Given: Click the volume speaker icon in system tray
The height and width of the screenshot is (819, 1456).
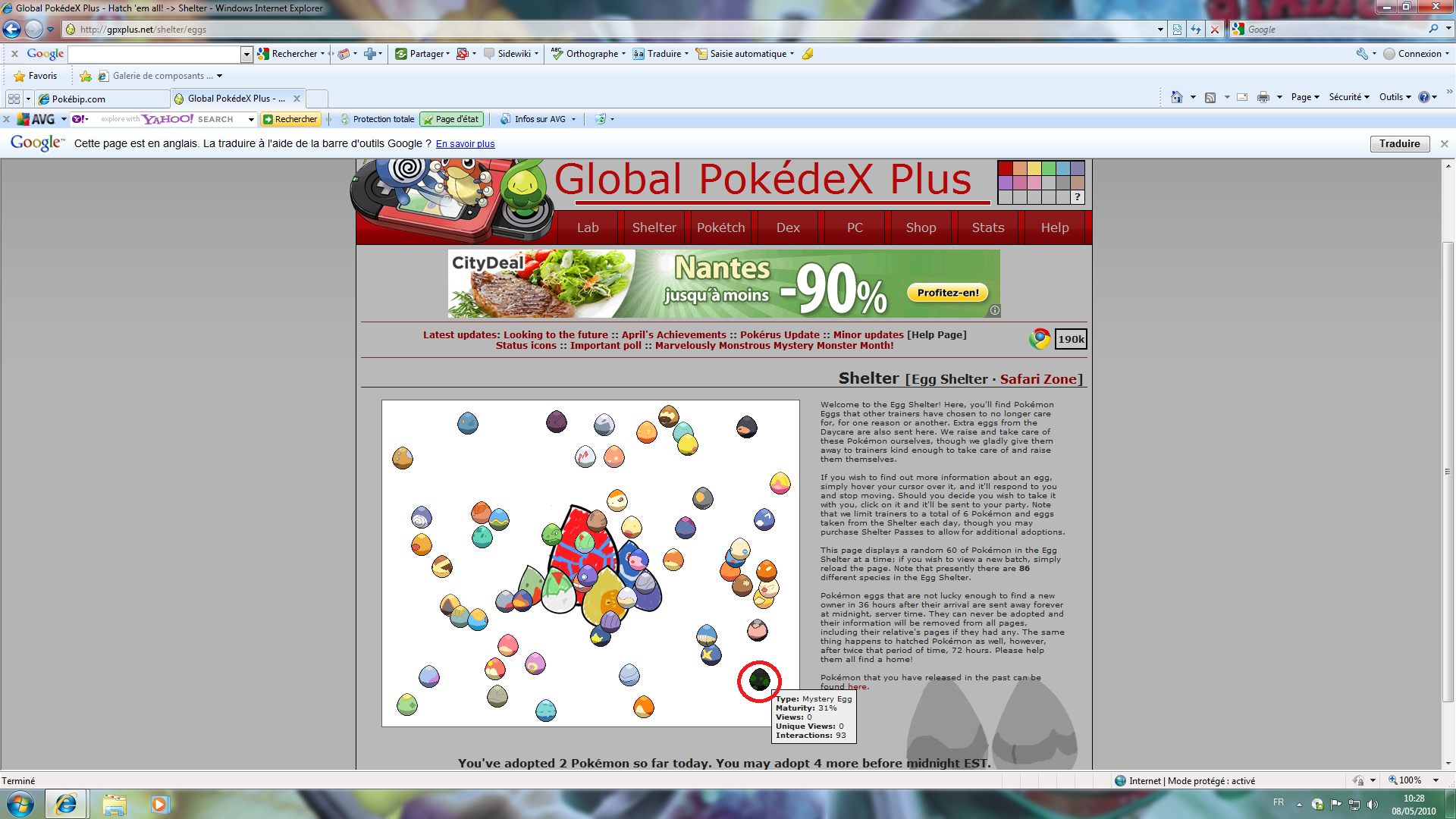Looking at the screenshot, I should click(x=1373, y=805).
